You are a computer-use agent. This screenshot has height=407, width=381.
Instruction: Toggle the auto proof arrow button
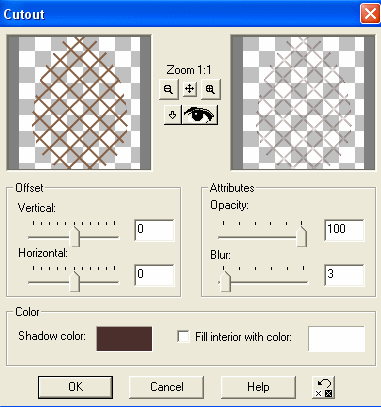(172, 115)
